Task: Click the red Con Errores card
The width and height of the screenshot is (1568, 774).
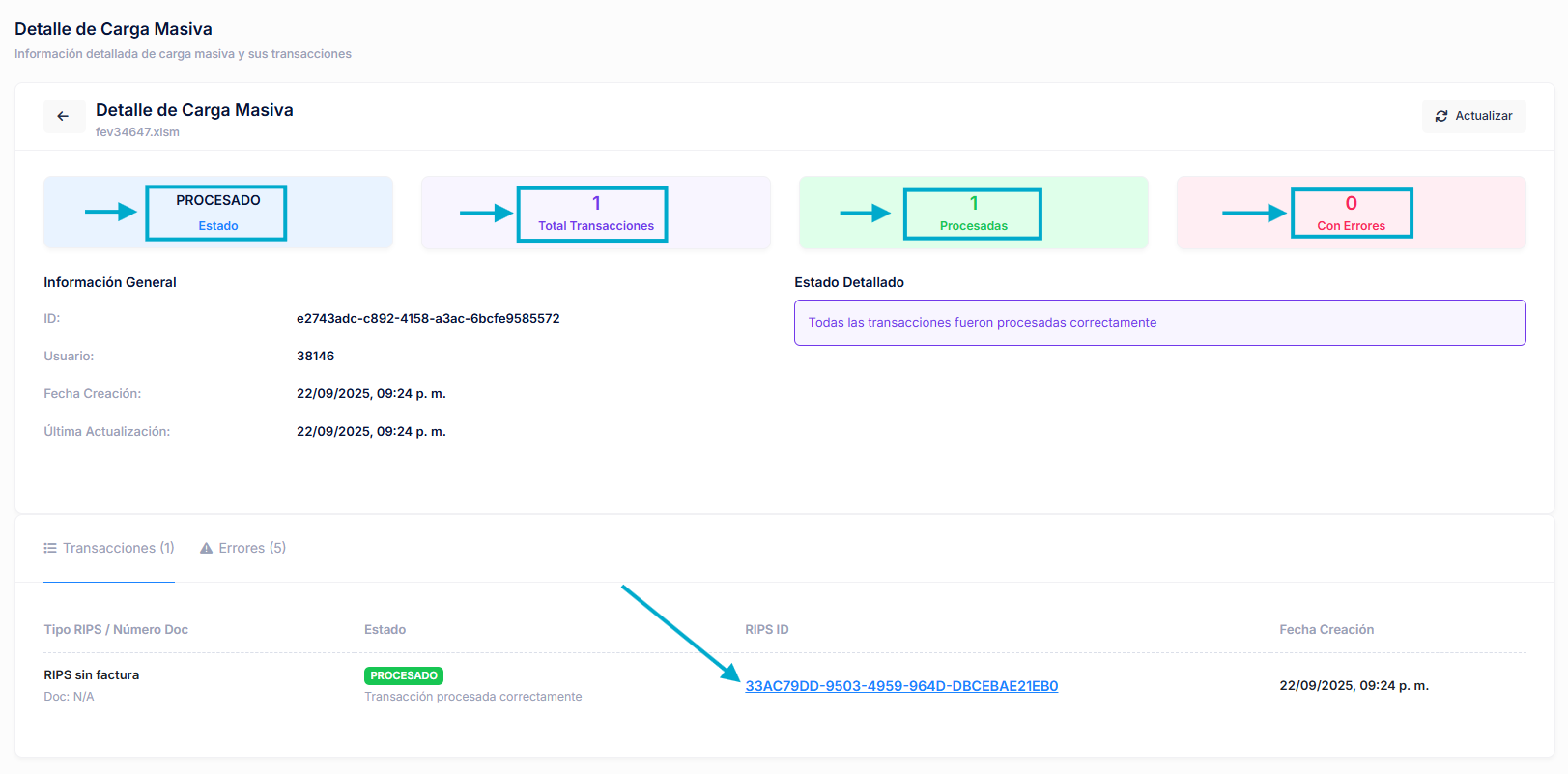Action: [1351, 213]
